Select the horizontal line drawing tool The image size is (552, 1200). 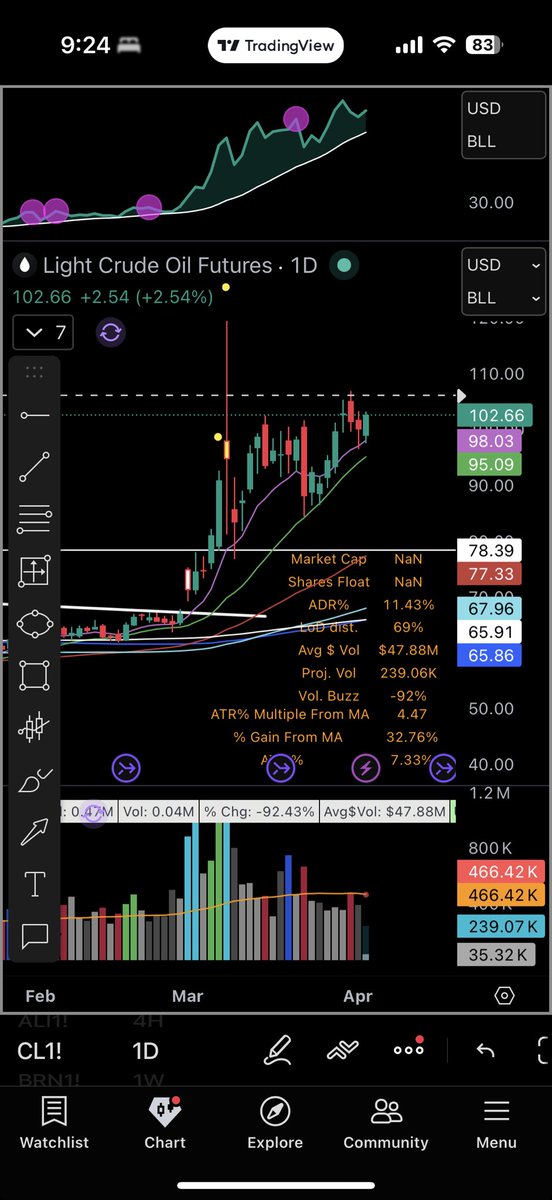tap(35, 415)
